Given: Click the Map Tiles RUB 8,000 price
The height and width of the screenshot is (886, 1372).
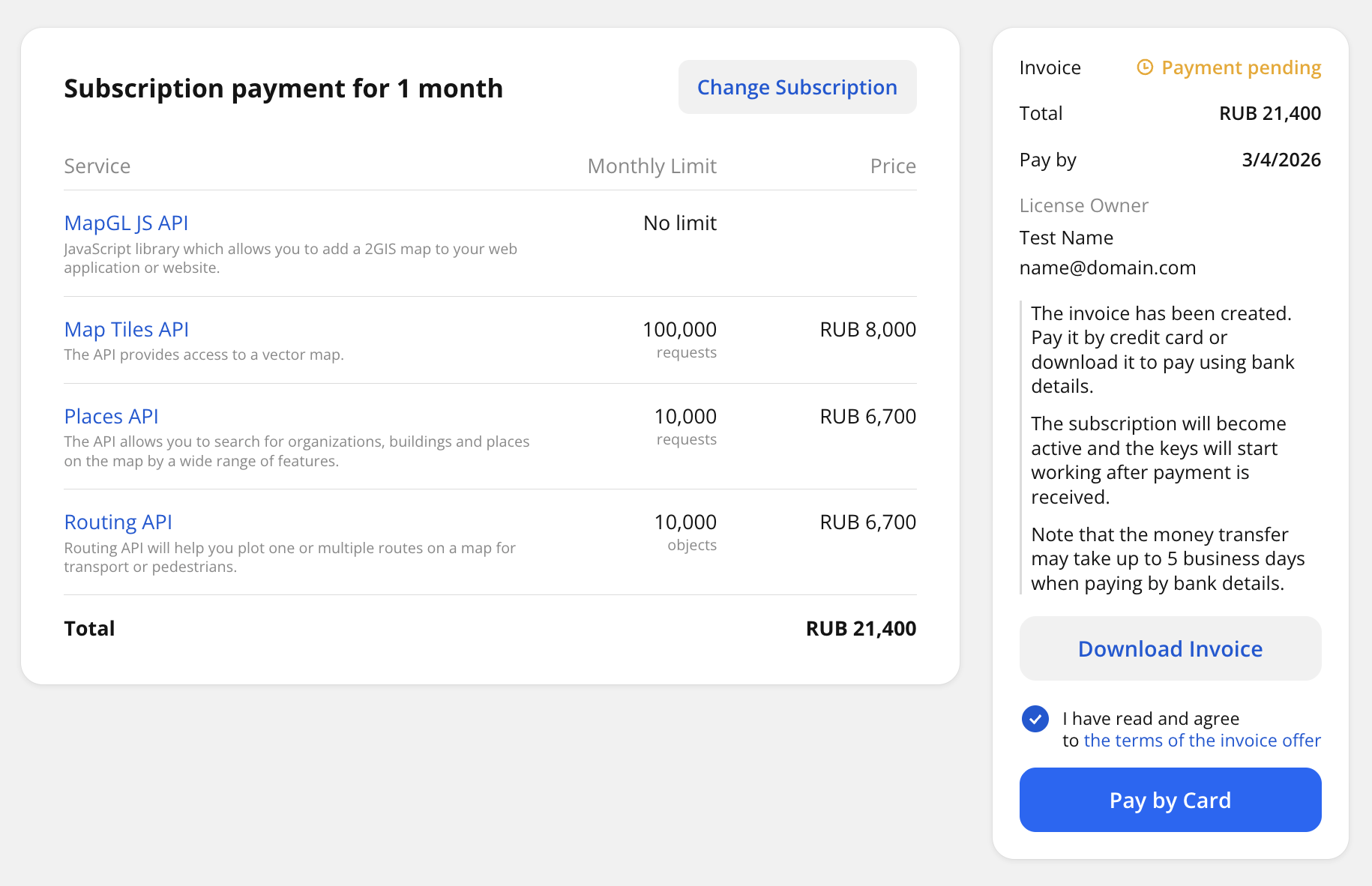Looking at the screenshot, I should pyautogui.click(x=867, y=329).
